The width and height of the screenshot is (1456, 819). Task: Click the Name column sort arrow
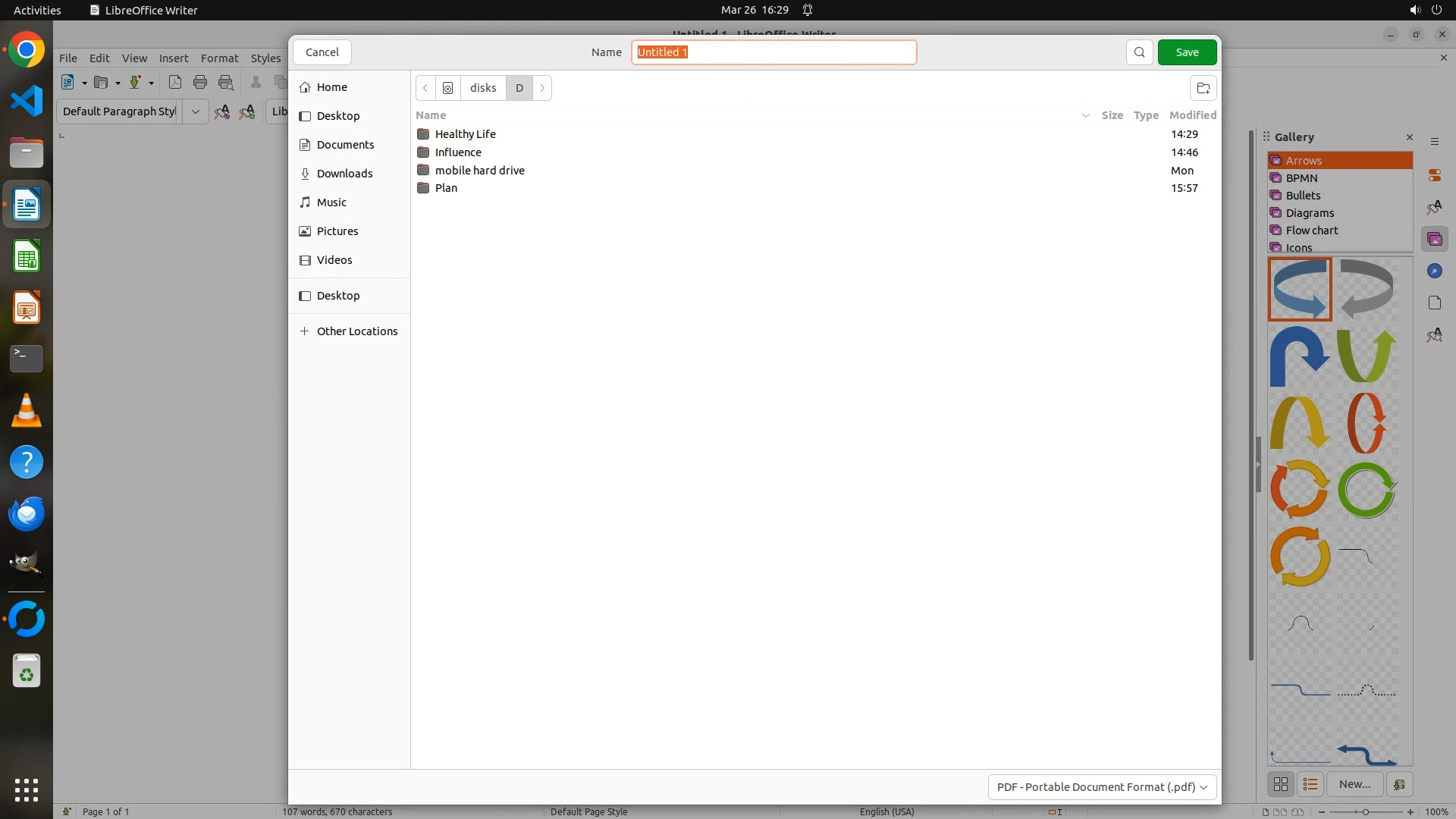click(x=1085, y=115)
